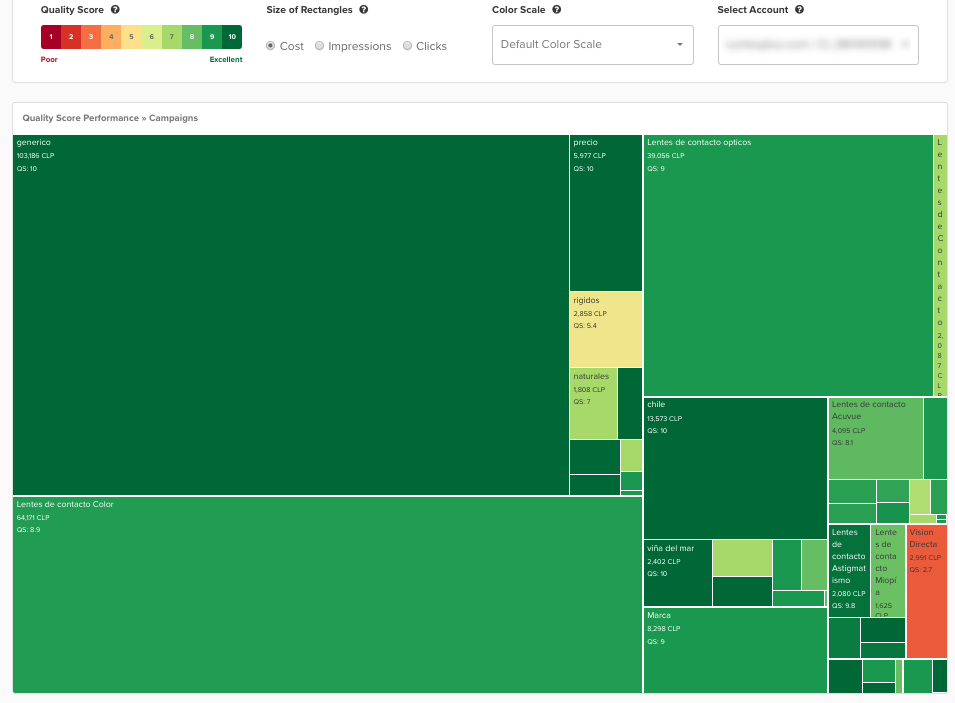Open the chile campaign rectangle

pyautogui.click(x=736, y=468)
